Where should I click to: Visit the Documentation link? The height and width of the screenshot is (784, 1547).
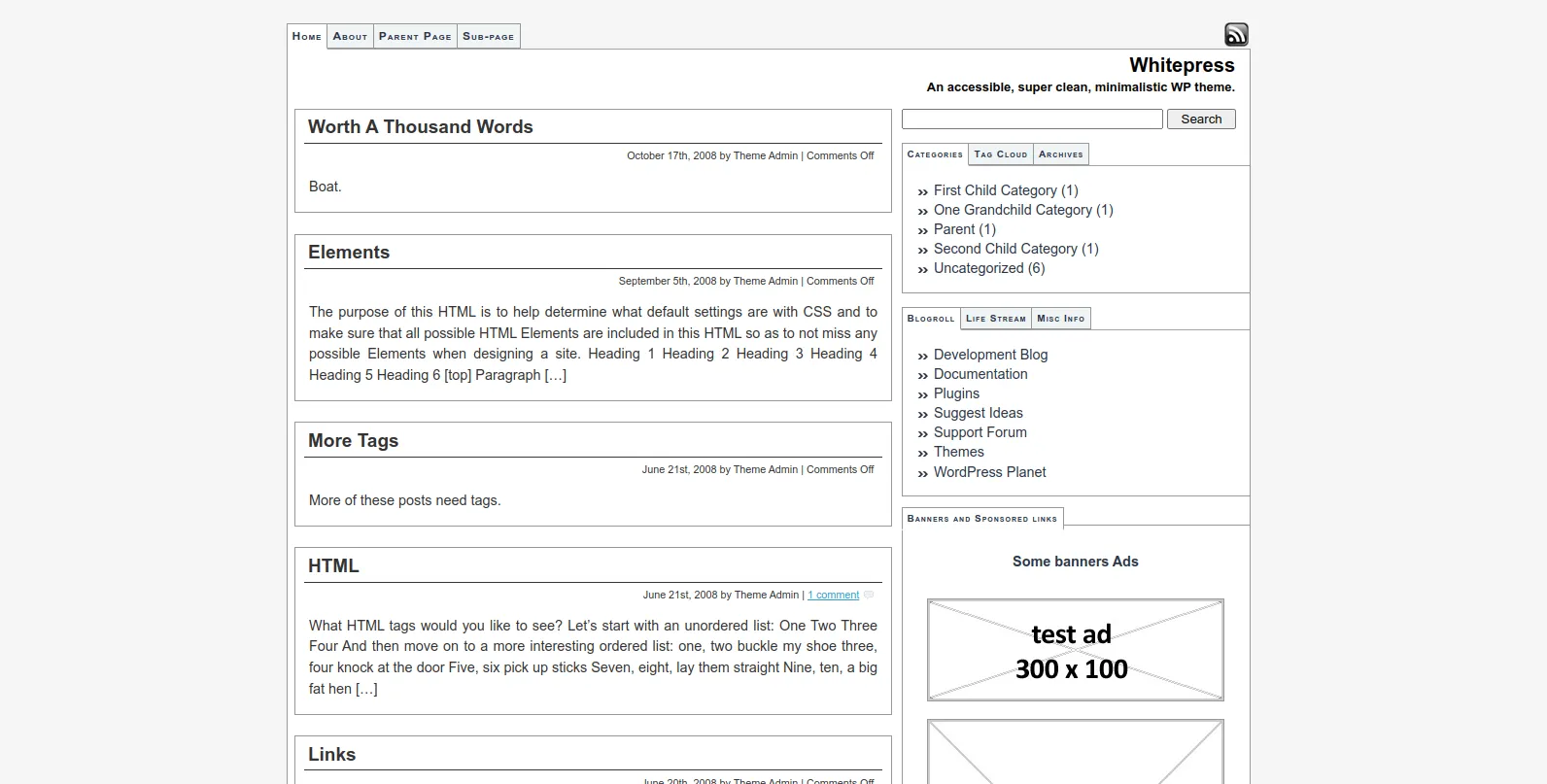(980, 374)
